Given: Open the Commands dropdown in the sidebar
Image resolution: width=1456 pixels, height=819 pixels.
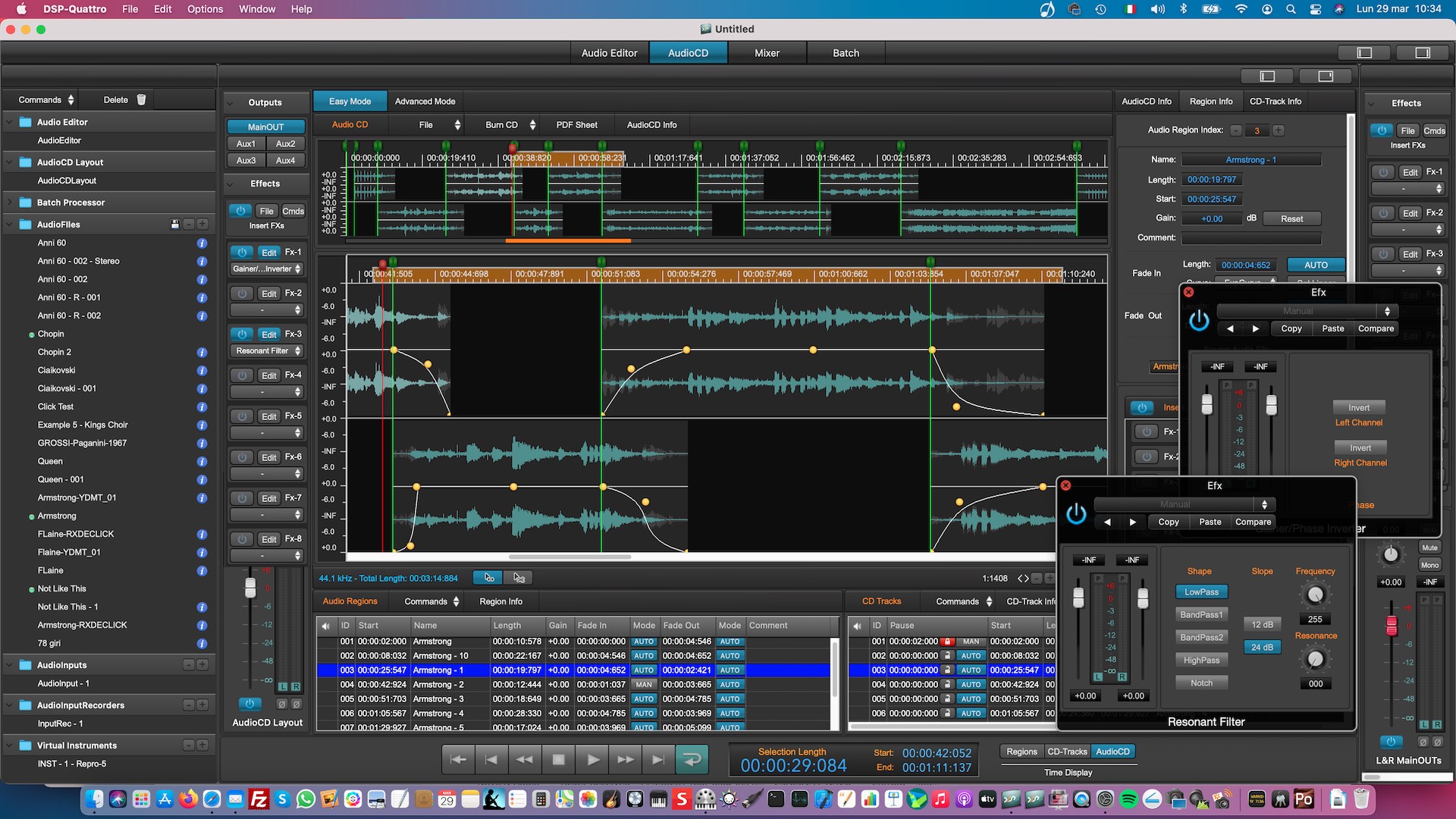Looking at the screenshot, I should pyautogui.click(x=46, y=99).
